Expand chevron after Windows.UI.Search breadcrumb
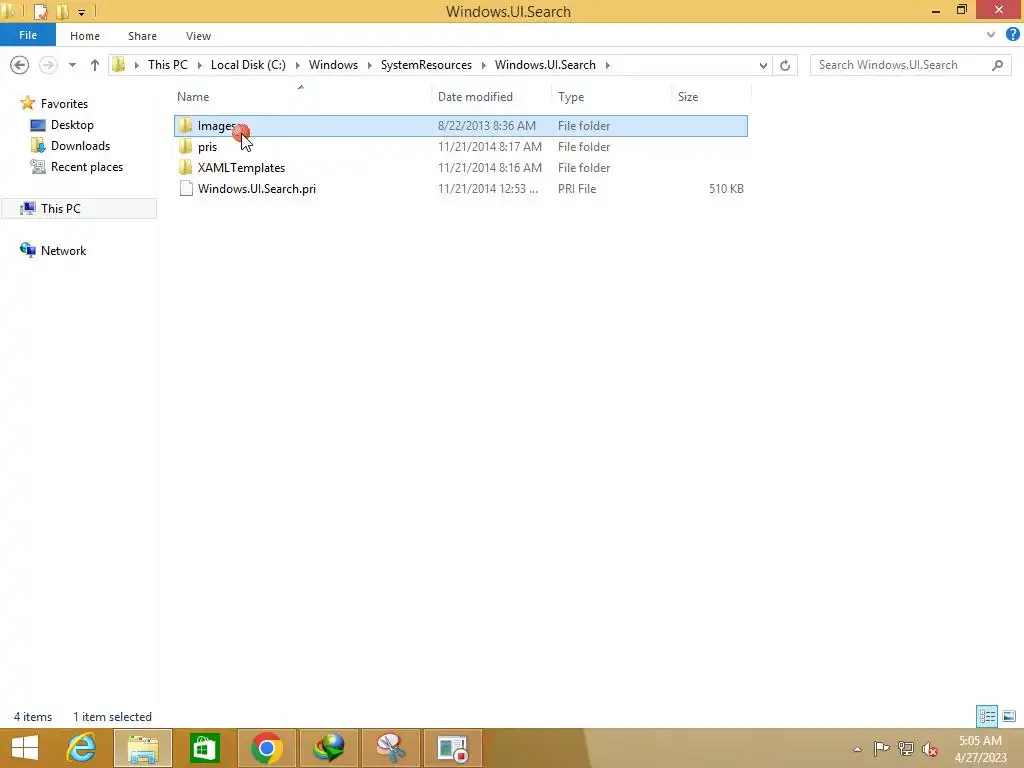 click(607, 65)
